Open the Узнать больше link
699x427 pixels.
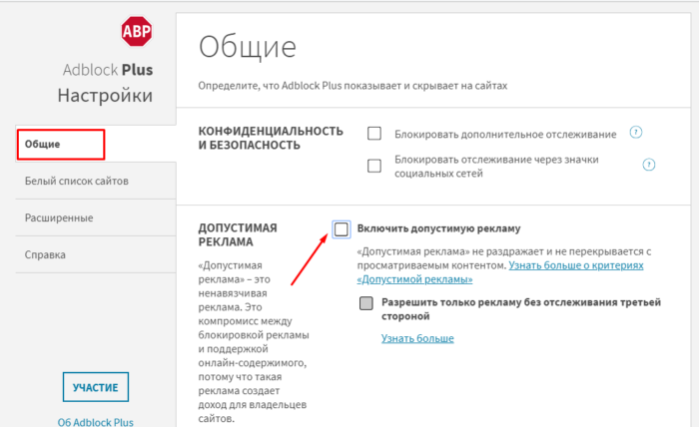click(x=417, y=338)
